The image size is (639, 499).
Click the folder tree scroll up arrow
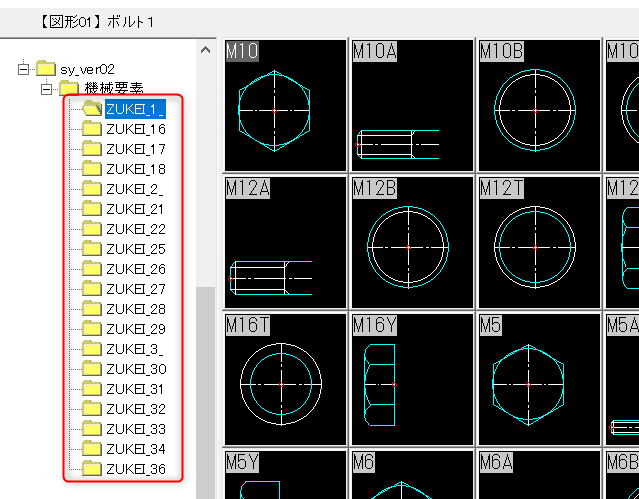[x=205, y=50]
